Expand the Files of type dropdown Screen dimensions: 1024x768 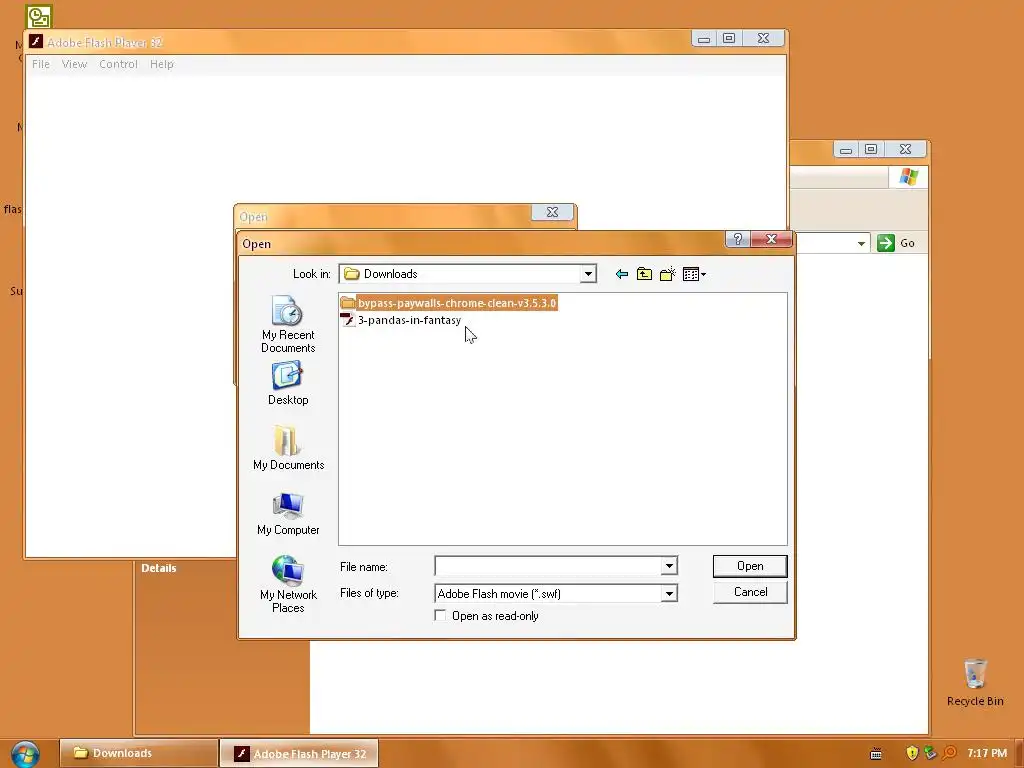click(x=669, y=594)
